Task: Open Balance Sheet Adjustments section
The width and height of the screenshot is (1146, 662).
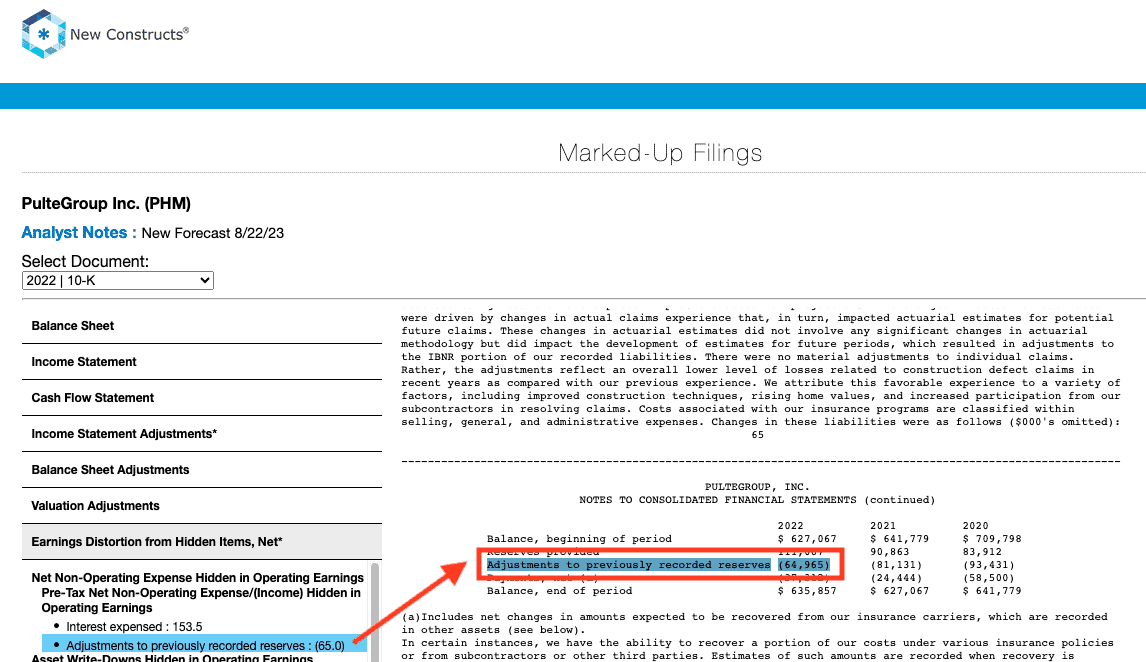Action: (202, 470)
